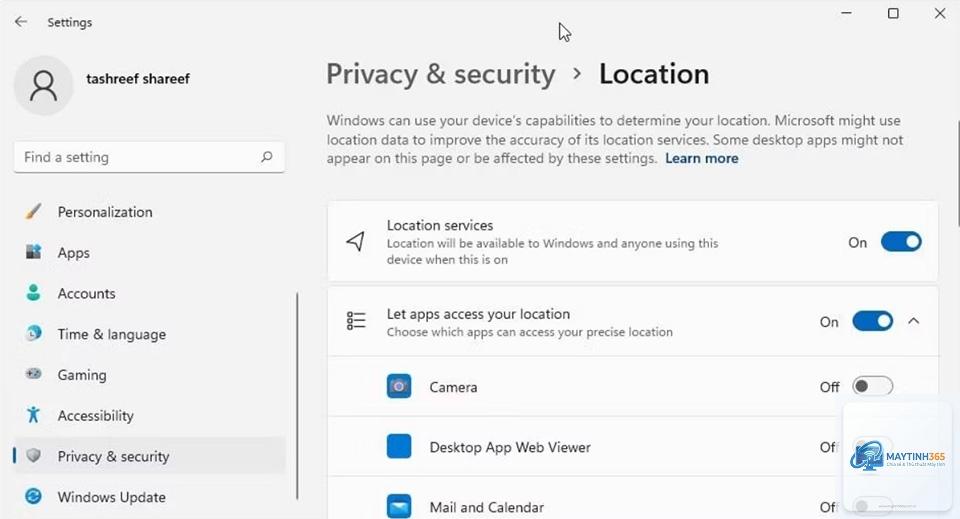Click the app list icon beside Let apps access

356,321
